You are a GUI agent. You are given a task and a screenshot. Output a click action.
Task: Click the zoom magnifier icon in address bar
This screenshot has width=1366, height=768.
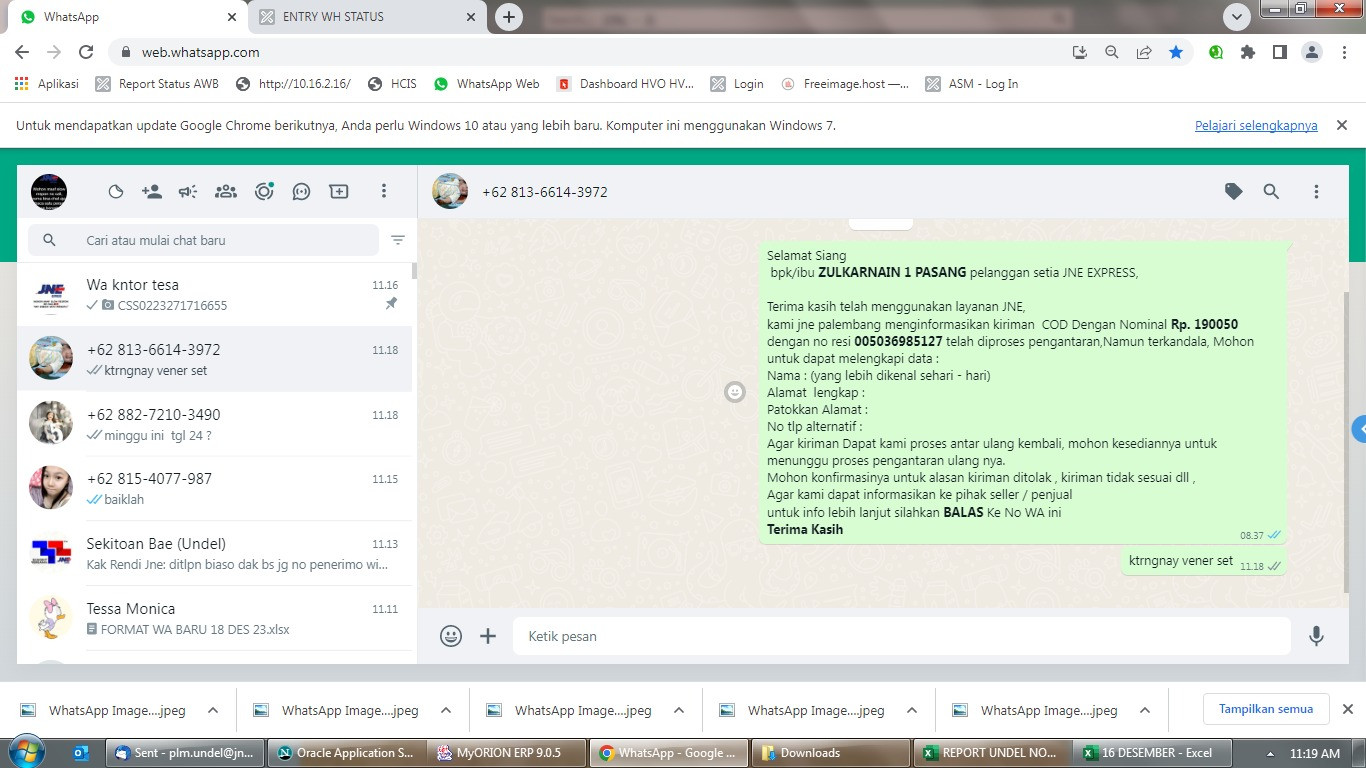point(1112,52)
